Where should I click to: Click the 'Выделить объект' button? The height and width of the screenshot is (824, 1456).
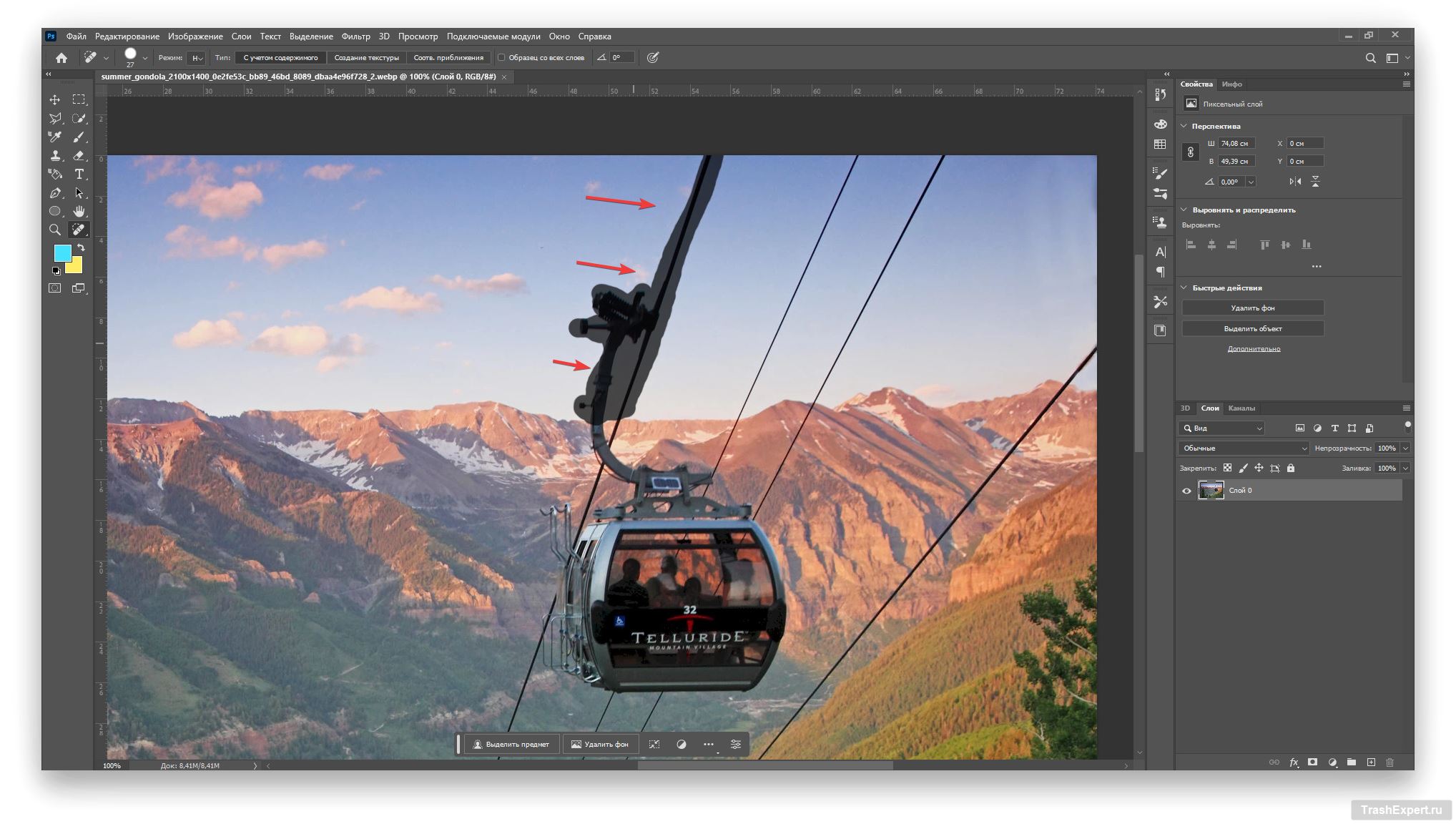coord(1253,329)
